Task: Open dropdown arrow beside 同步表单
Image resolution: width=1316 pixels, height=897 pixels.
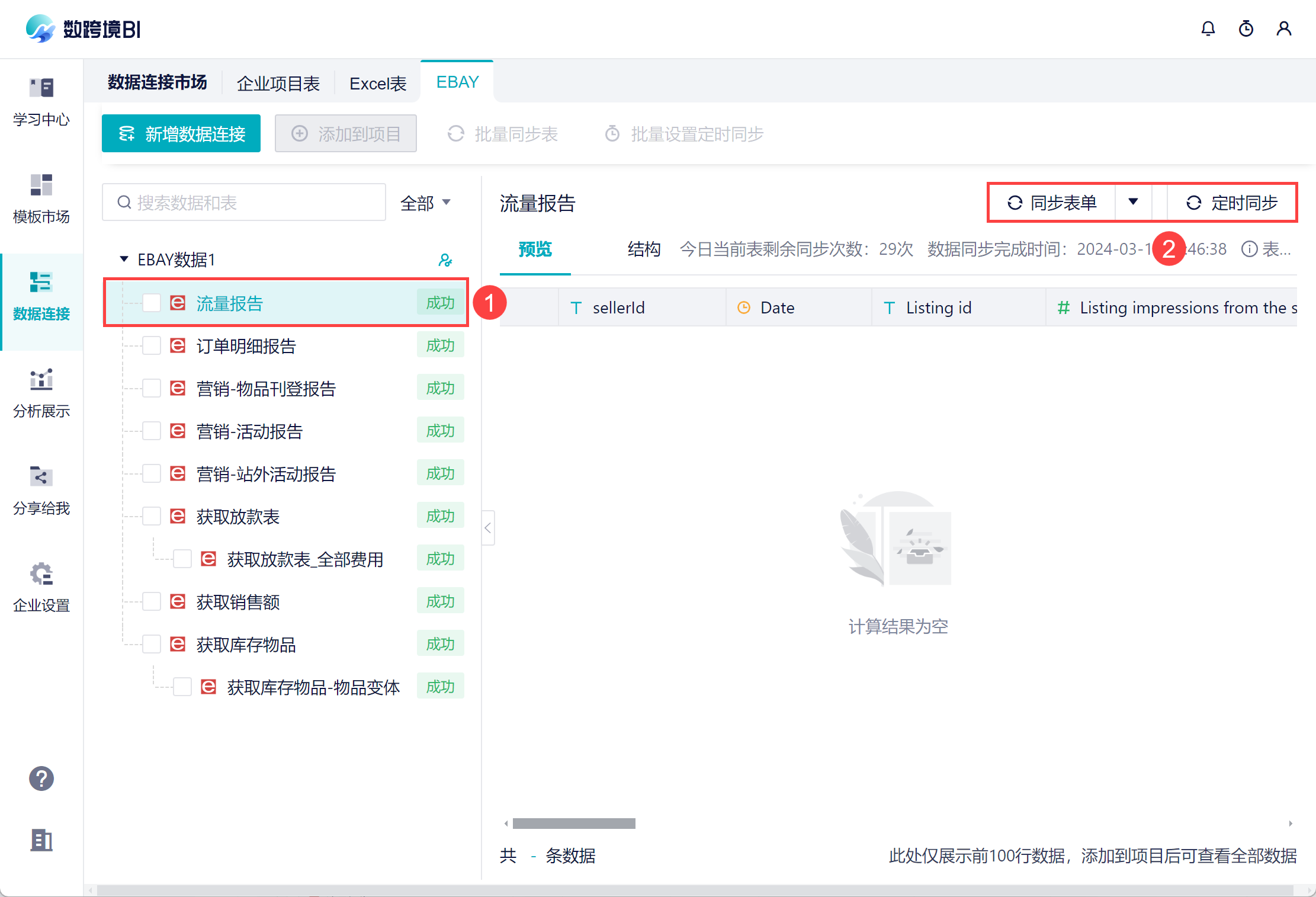Action: pos(1132,202)
